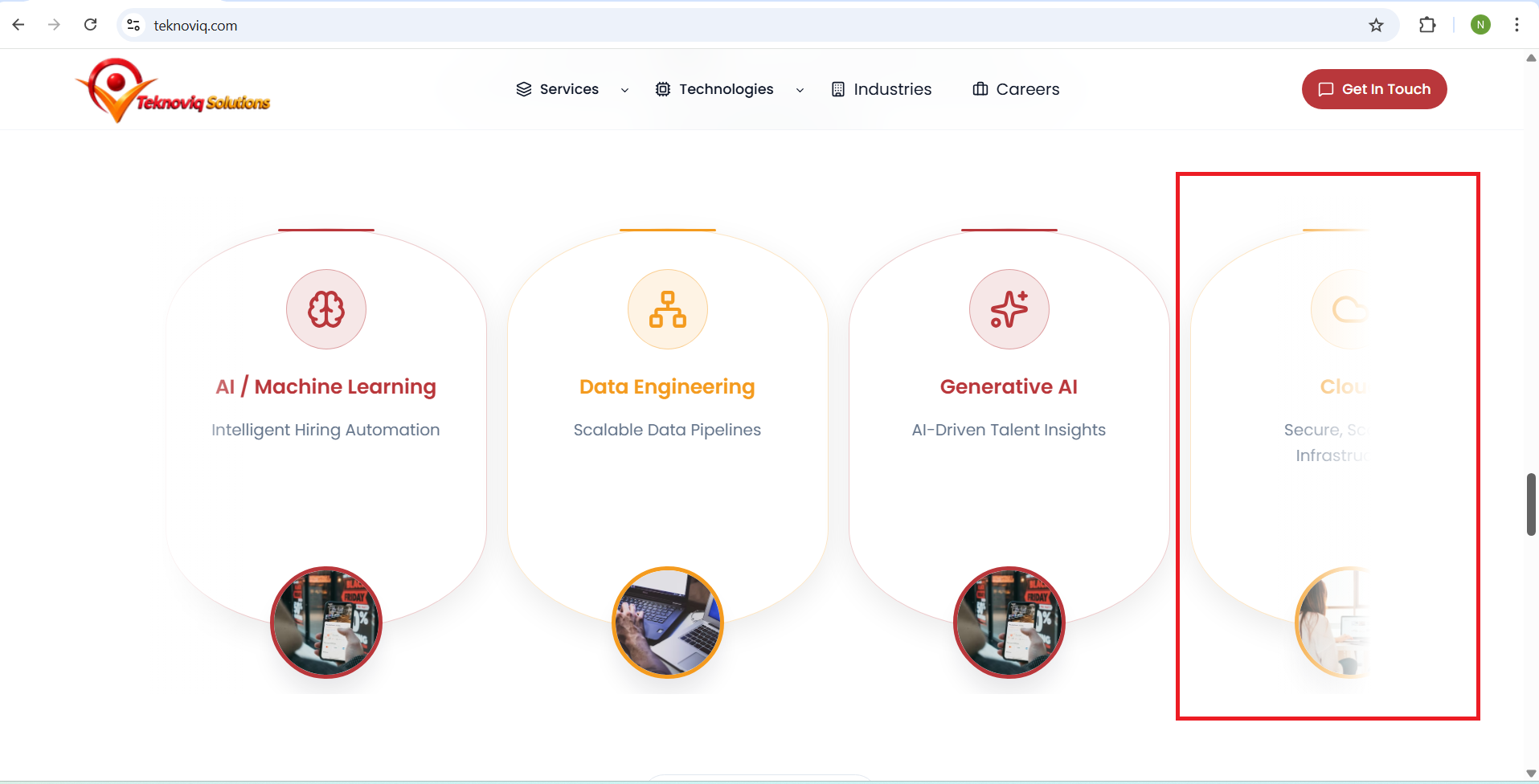The image size is (1539, 784).
Task: Go to the Industries page
Action: [882, 89]
